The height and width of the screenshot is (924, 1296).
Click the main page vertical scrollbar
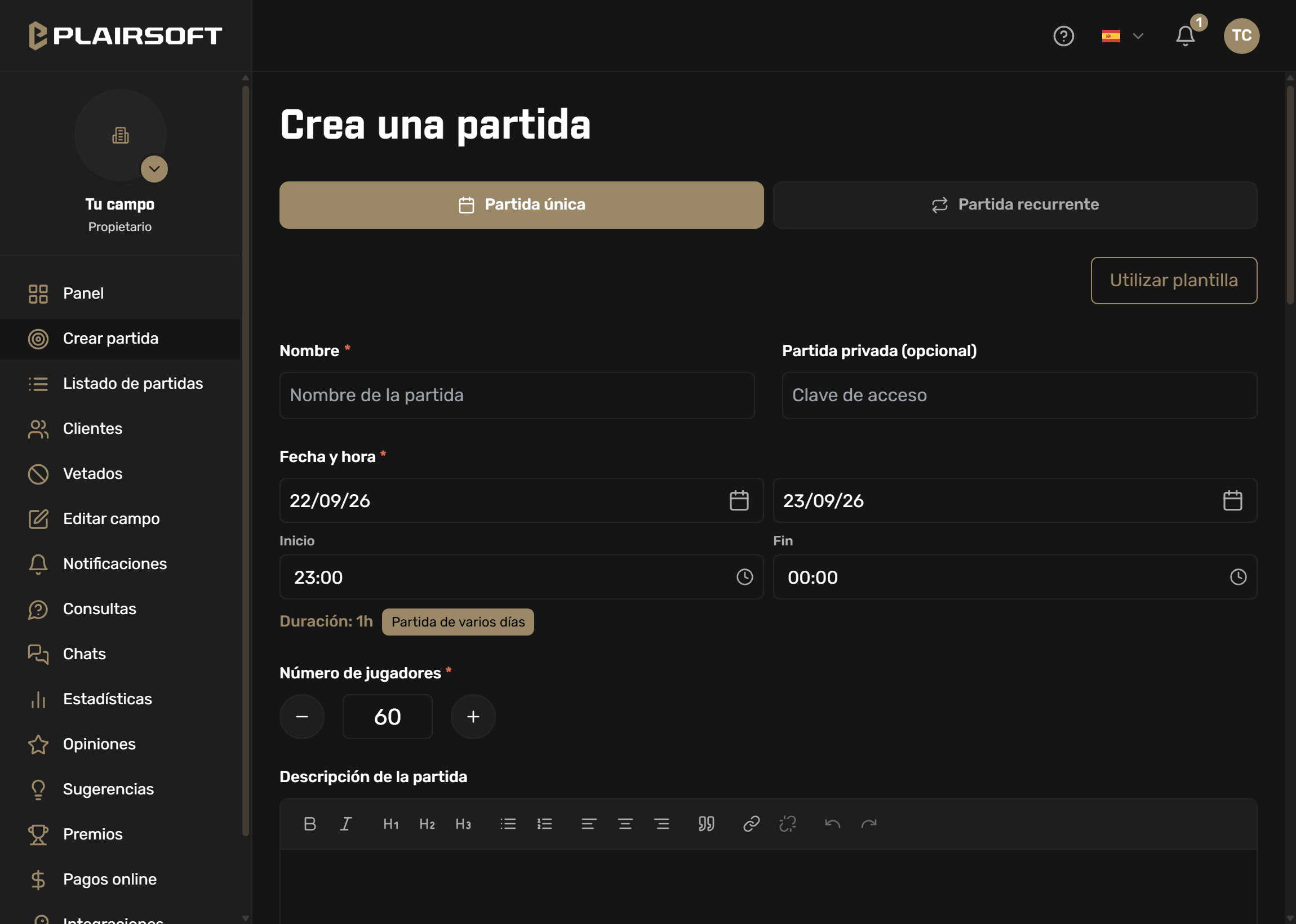pos(1290,194)
